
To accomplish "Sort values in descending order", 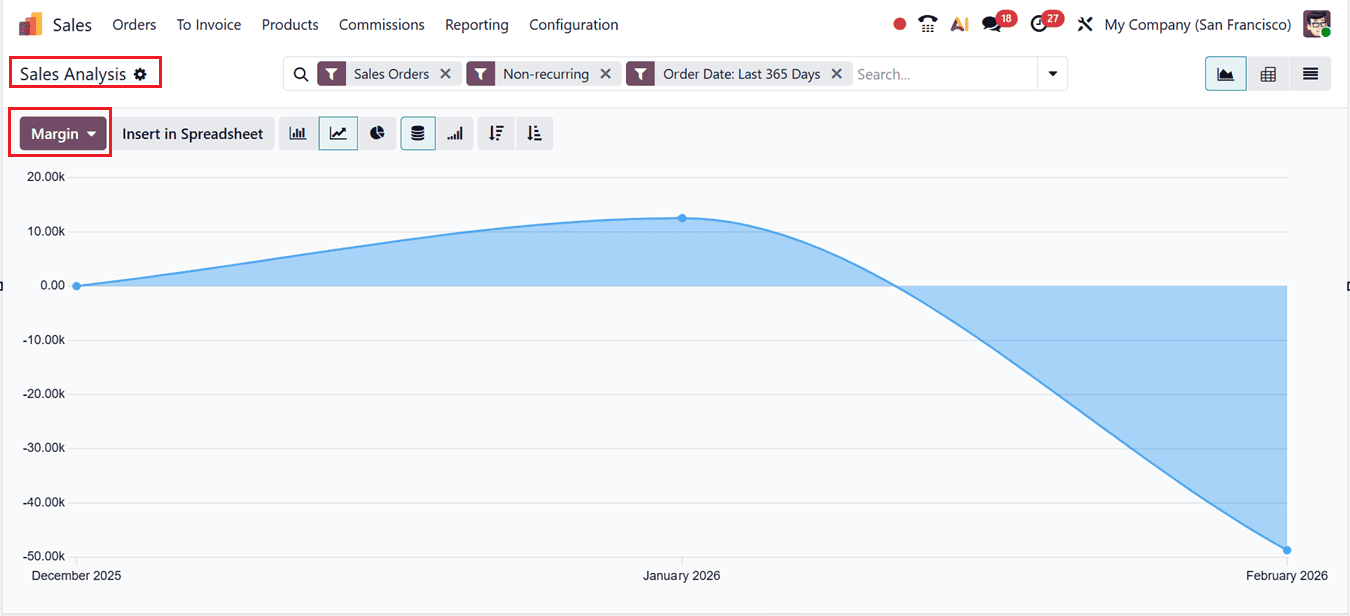I will (x=495, y=133).
